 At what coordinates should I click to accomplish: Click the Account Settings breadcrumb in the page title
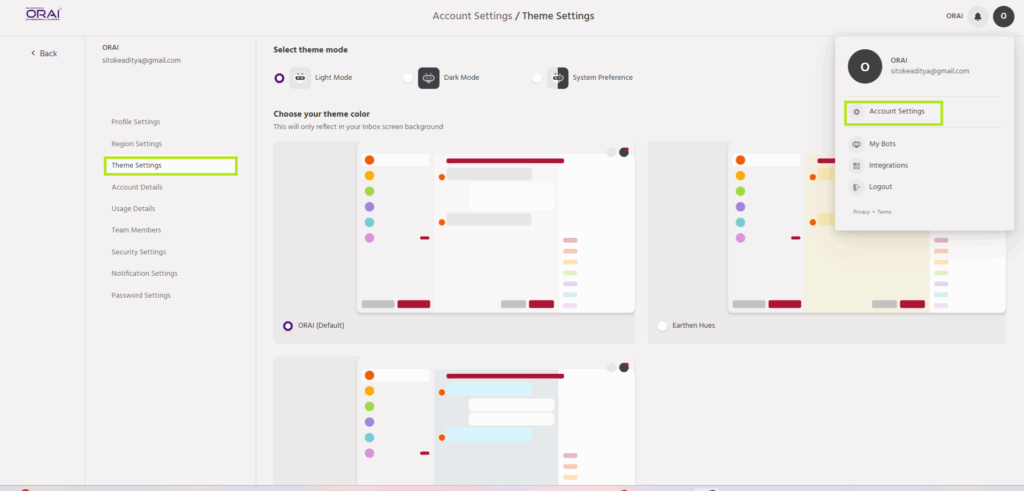coord(472,16)
